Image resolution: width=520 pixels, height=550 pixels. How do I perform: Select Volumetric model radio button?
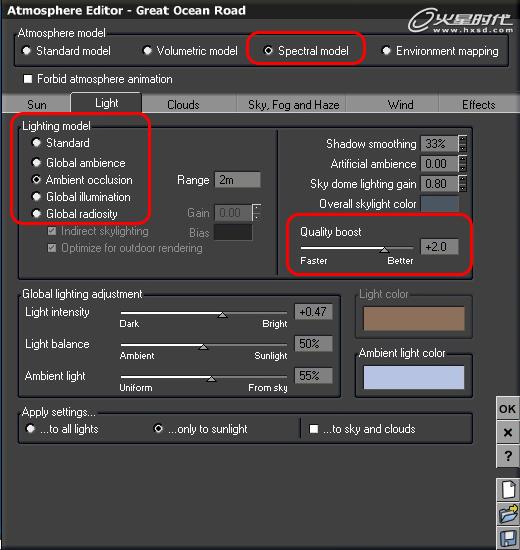[147, 51]
